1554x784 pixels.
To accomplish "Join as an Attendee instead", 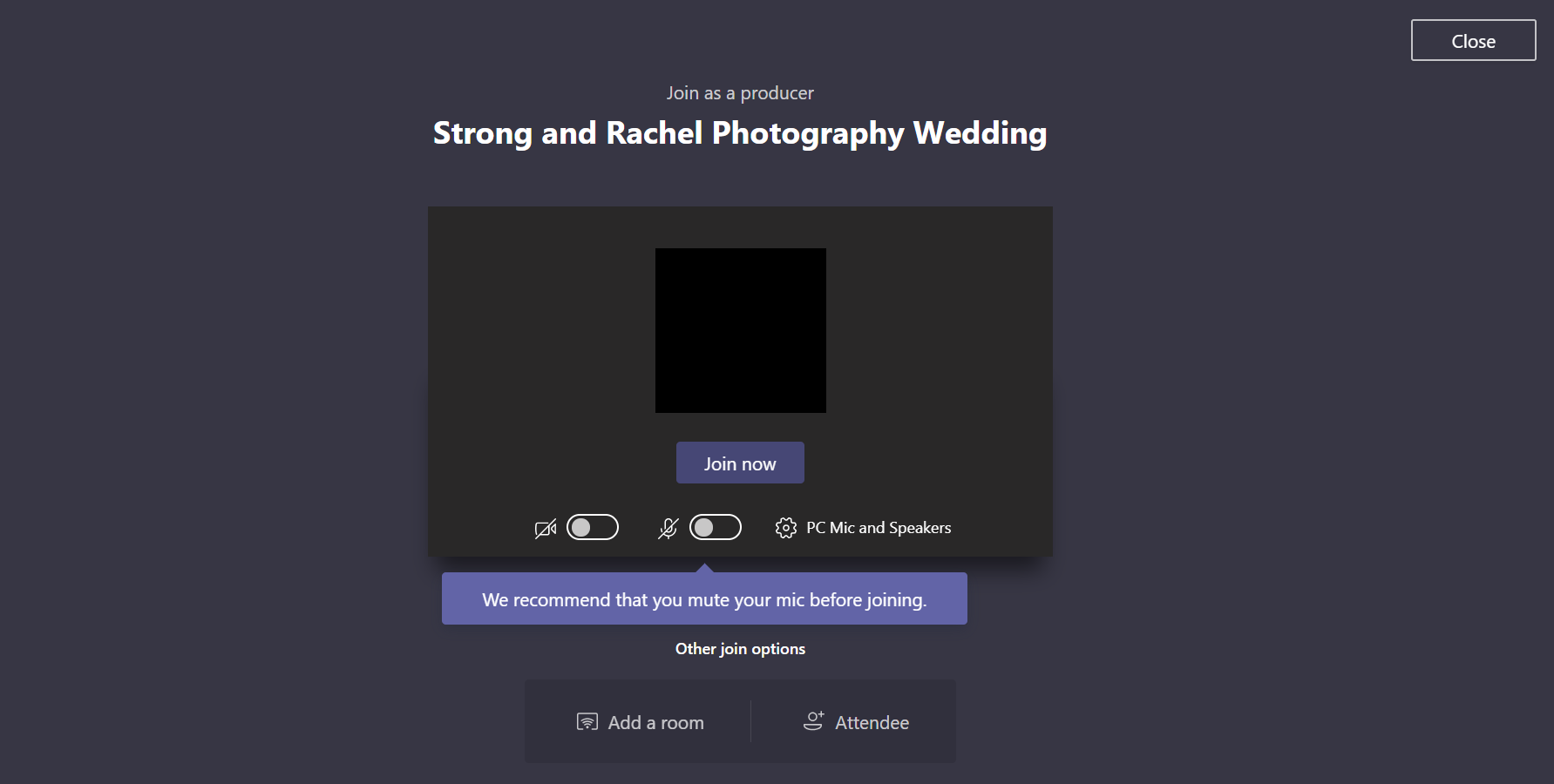I will coord(856,722).
